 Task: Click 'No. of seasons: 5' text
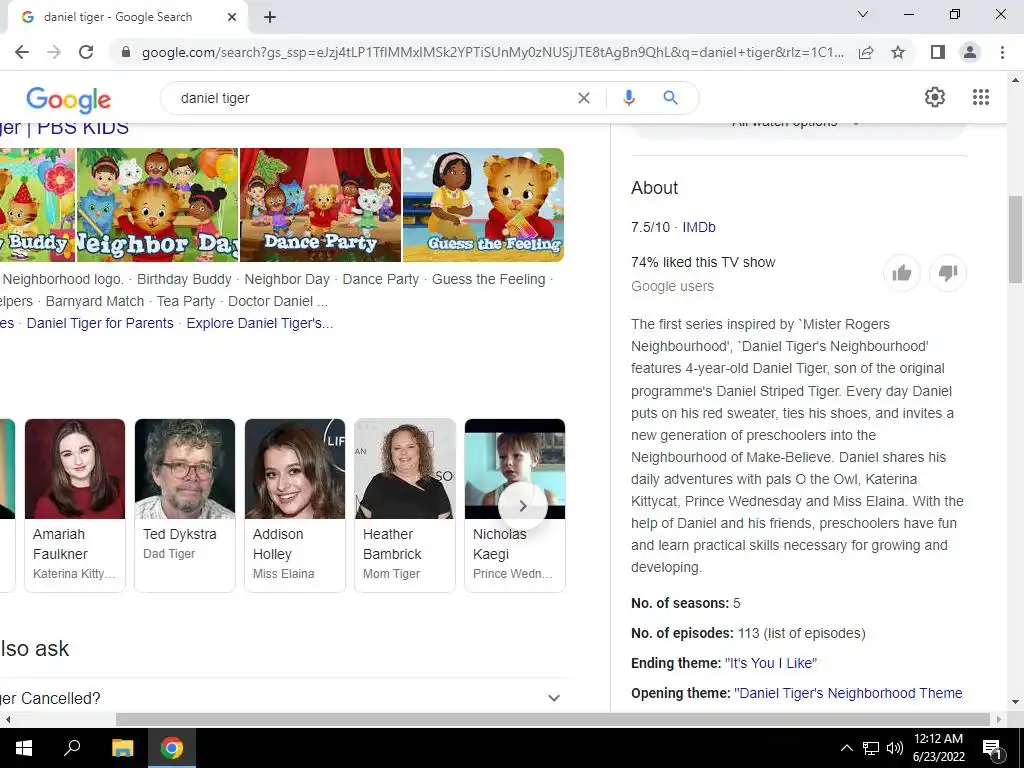(x=686, y=603)
